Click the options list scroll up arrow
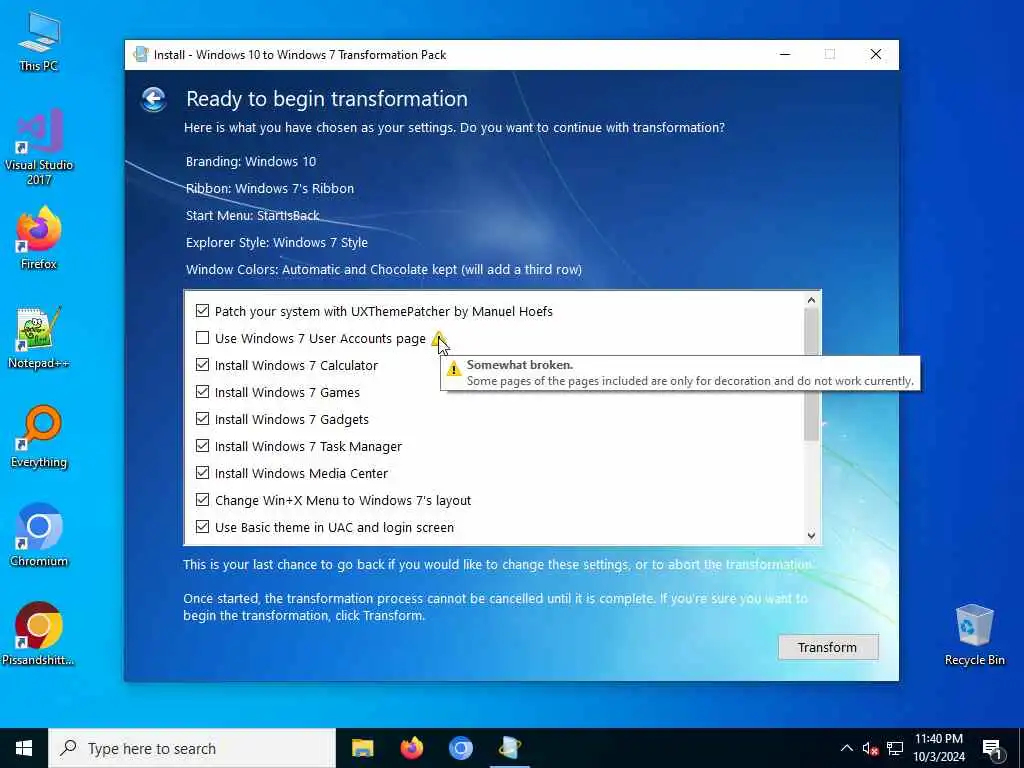 click(811, 300)
